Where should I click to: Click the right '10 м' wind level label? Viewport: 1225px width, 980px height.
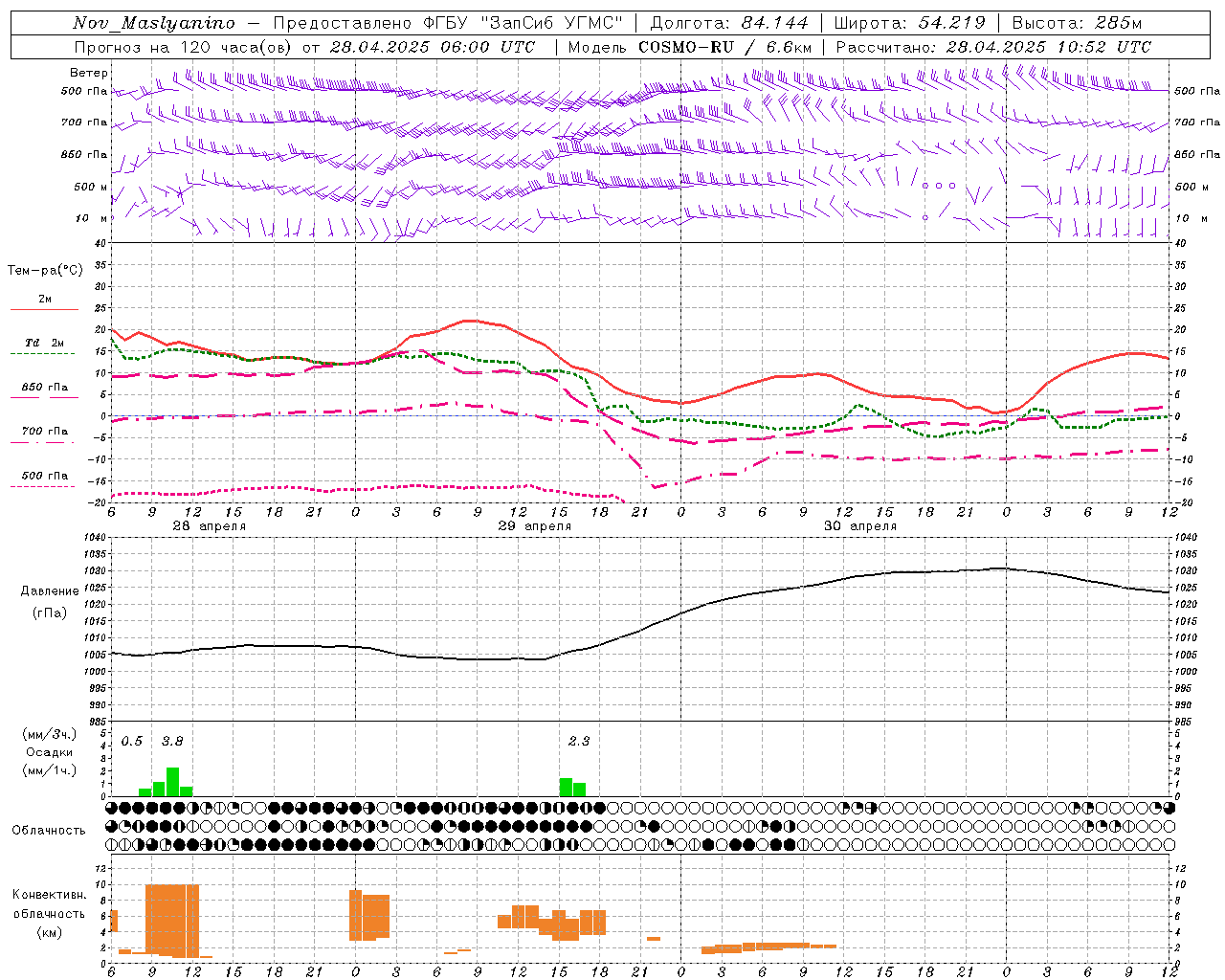tap(1192, 218)
